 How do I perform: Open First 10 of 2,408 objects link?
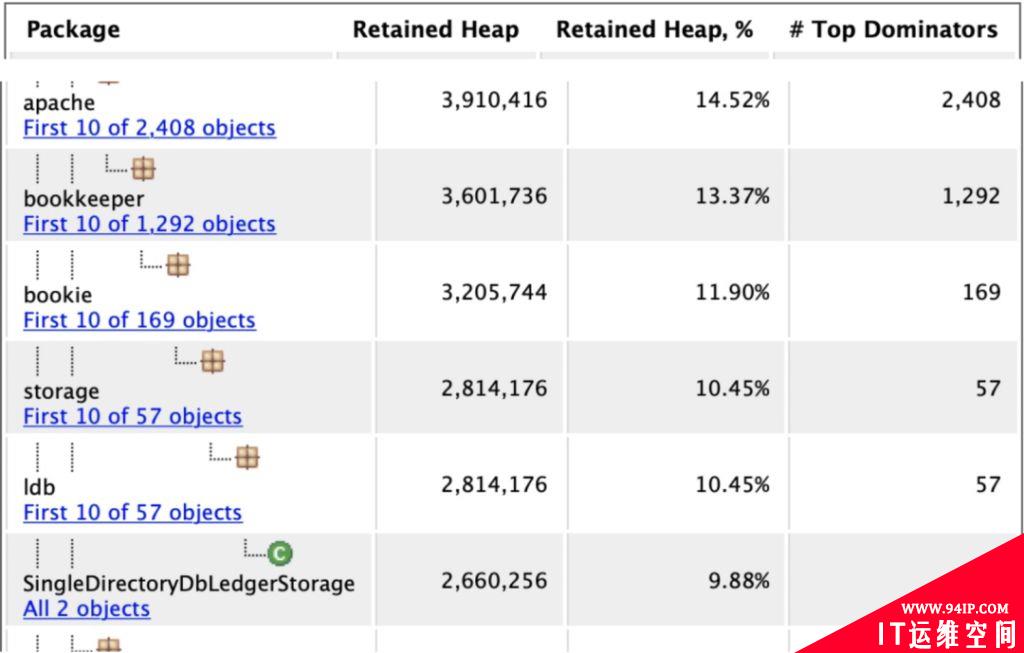[x=150, y=128]
